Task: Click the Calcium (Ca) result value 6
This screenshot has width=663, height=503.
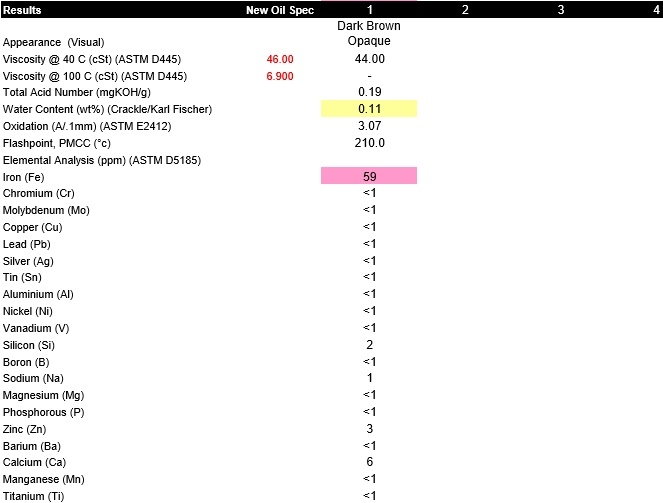Action: pos(369,462)
